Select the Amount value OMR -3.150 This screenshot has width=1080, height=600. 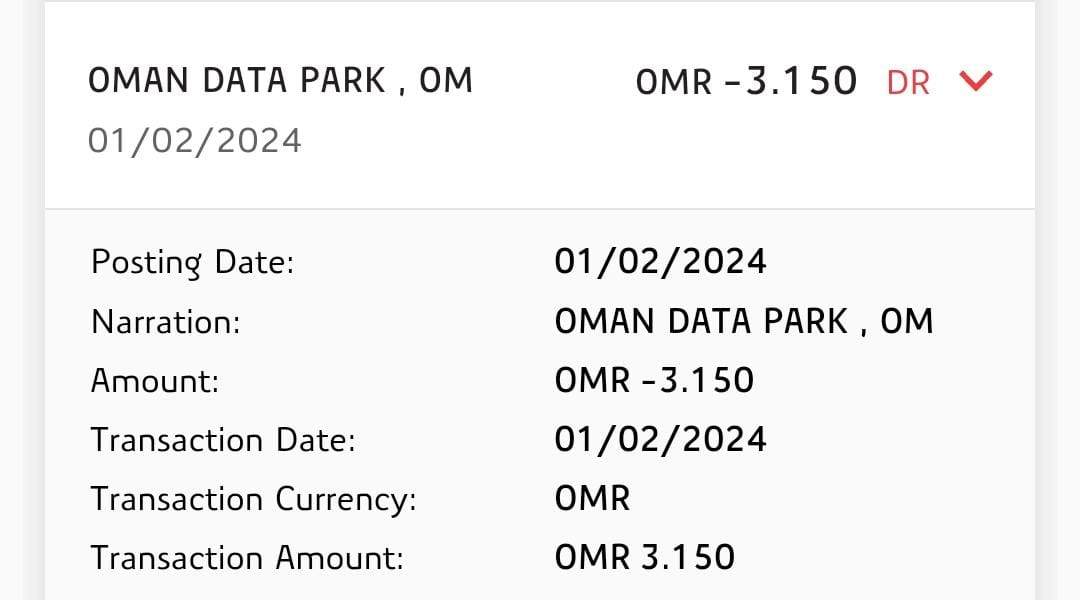654,381
